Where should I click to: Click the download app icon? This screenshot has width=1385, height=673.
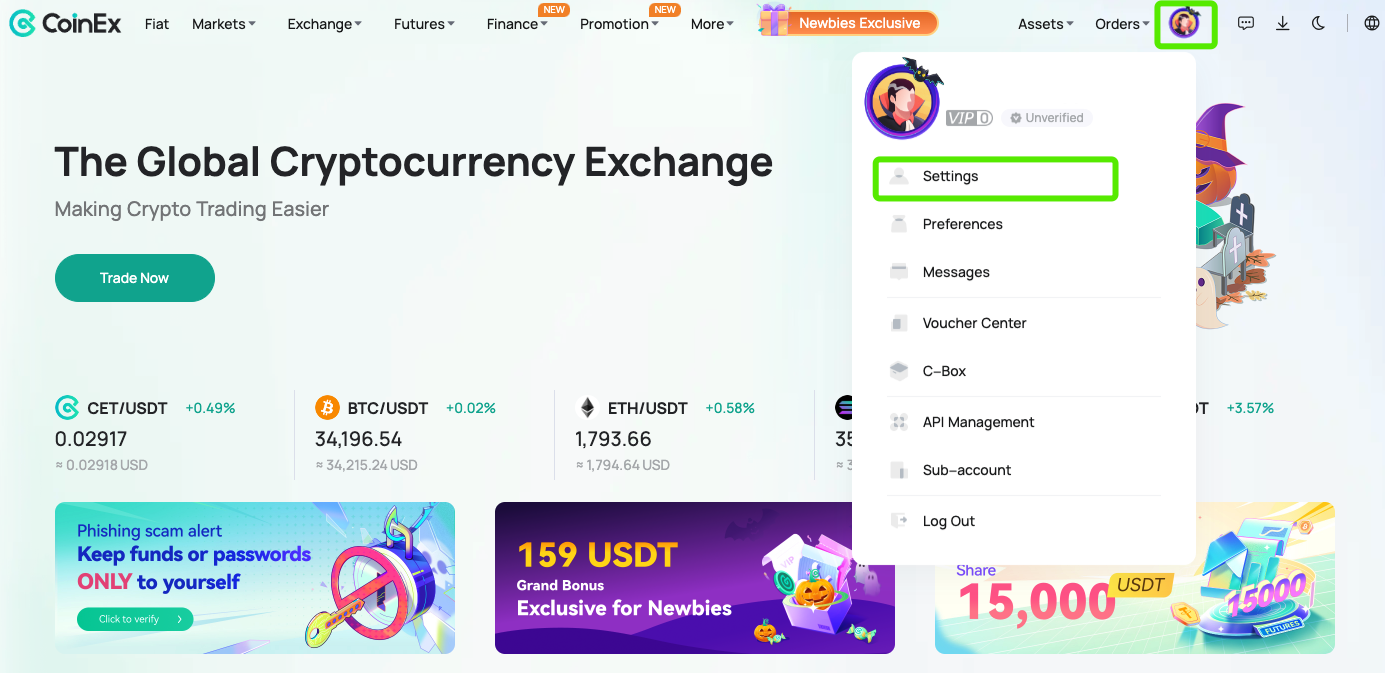coord(1283,24)
